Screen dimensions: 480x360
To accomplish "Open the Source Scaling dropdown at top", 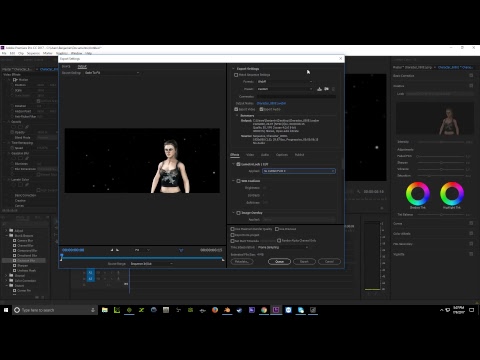I will pyautogui.click(x=112, y=73).
